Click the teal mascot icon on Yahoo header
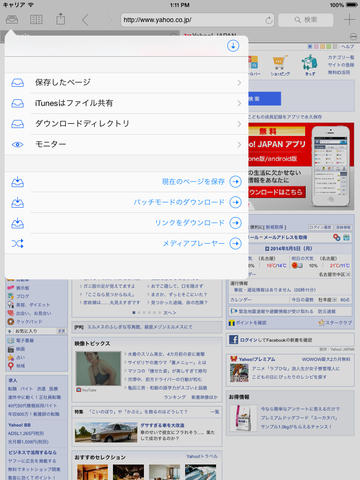 pyautogui.click(x=310, y=64)
